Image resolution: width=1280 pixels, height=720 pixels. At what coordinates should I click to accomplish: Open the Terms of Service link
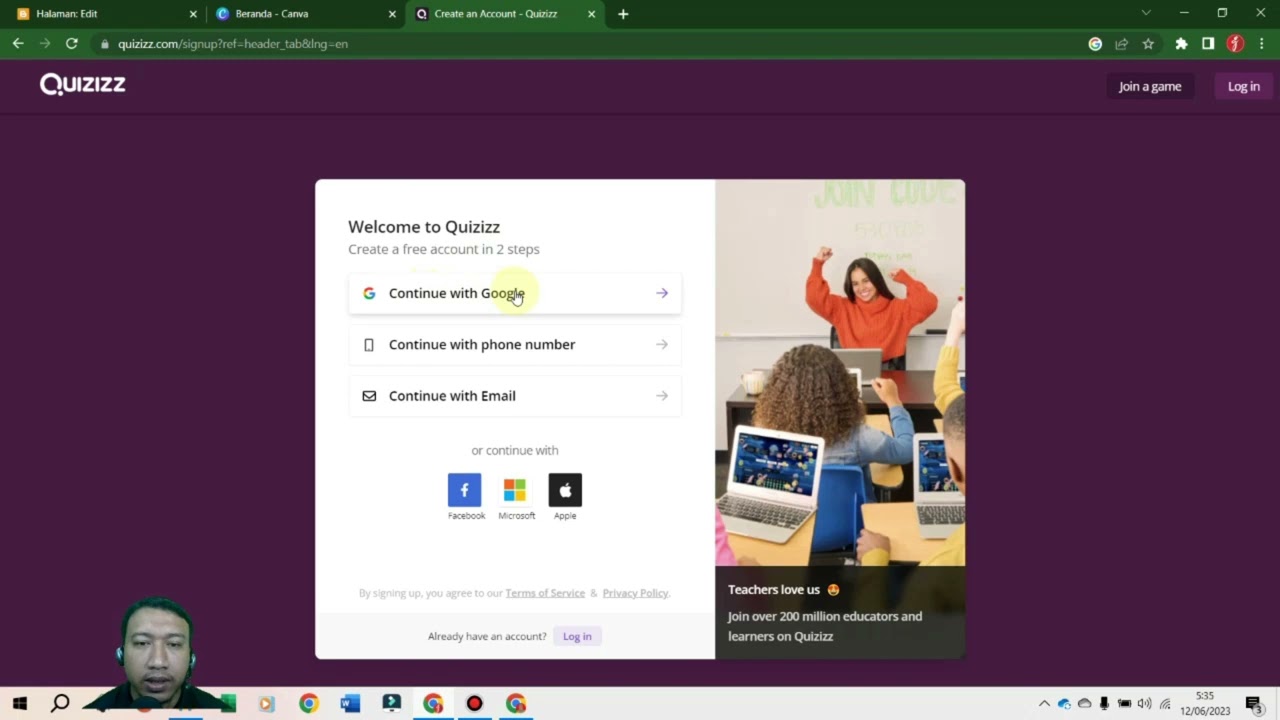(x=545, y=593)
